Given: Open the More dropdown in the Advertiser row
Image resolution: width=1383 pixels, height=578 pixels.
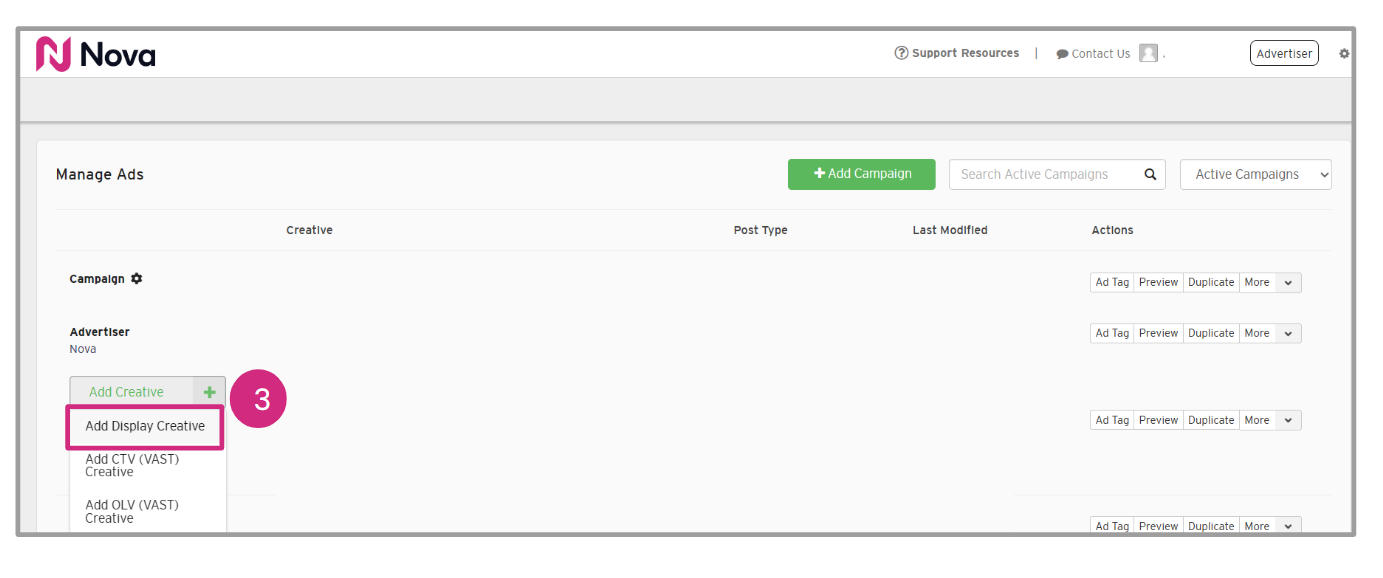Looking at the screenshot, I should point(1288,334).
